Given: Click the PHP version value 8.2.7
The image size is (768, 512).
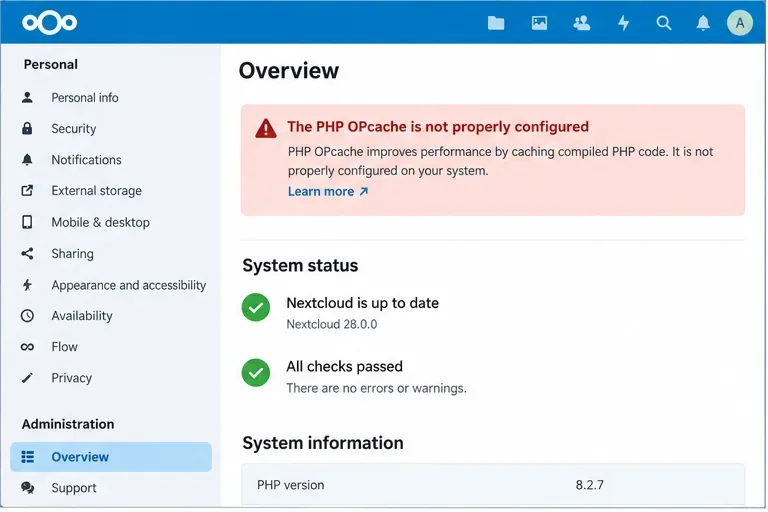Looking at the screenshot, I should (x=590, y=485).
